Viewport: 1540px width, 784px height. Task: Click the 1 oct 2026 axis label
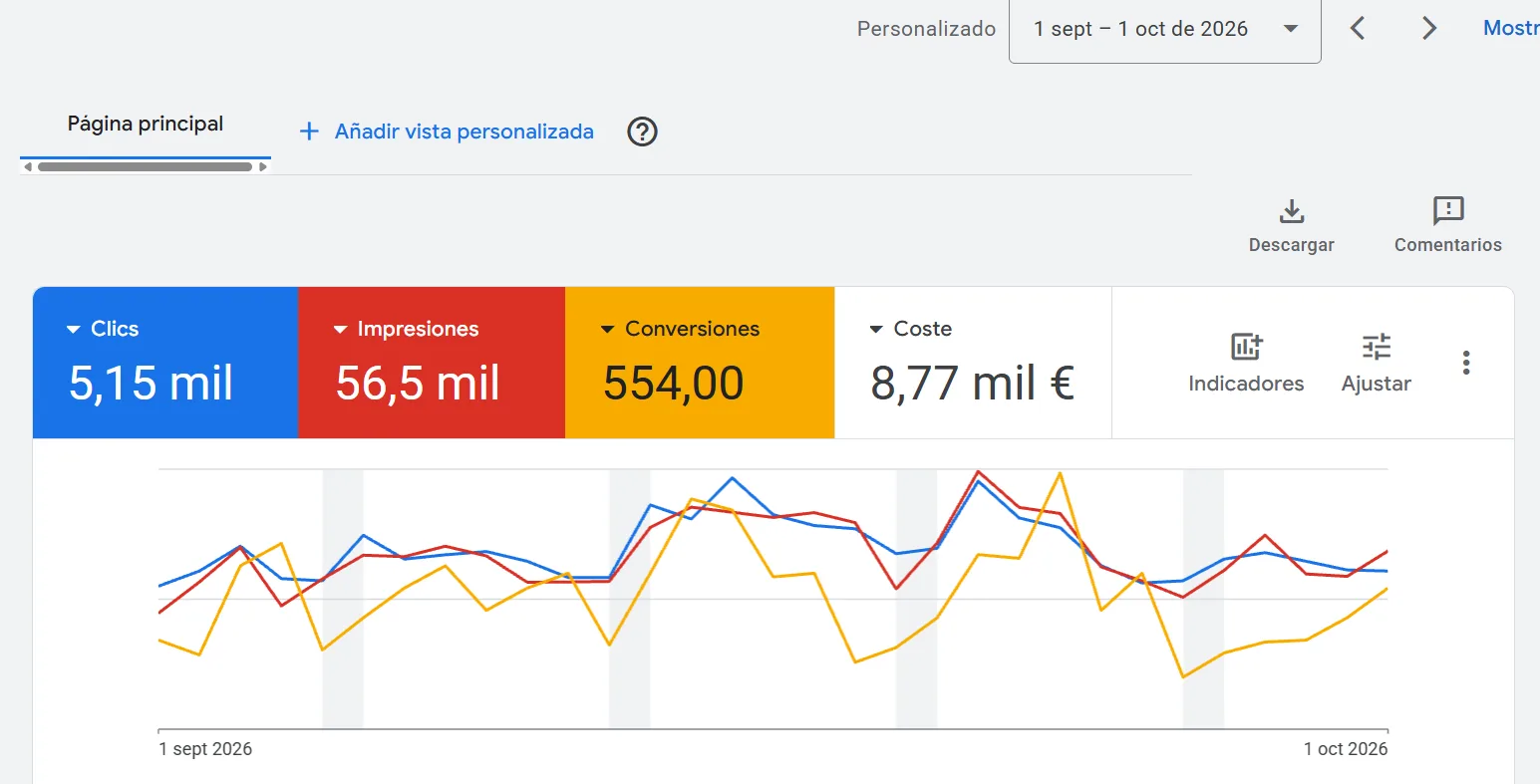[x=1346, y=749]
